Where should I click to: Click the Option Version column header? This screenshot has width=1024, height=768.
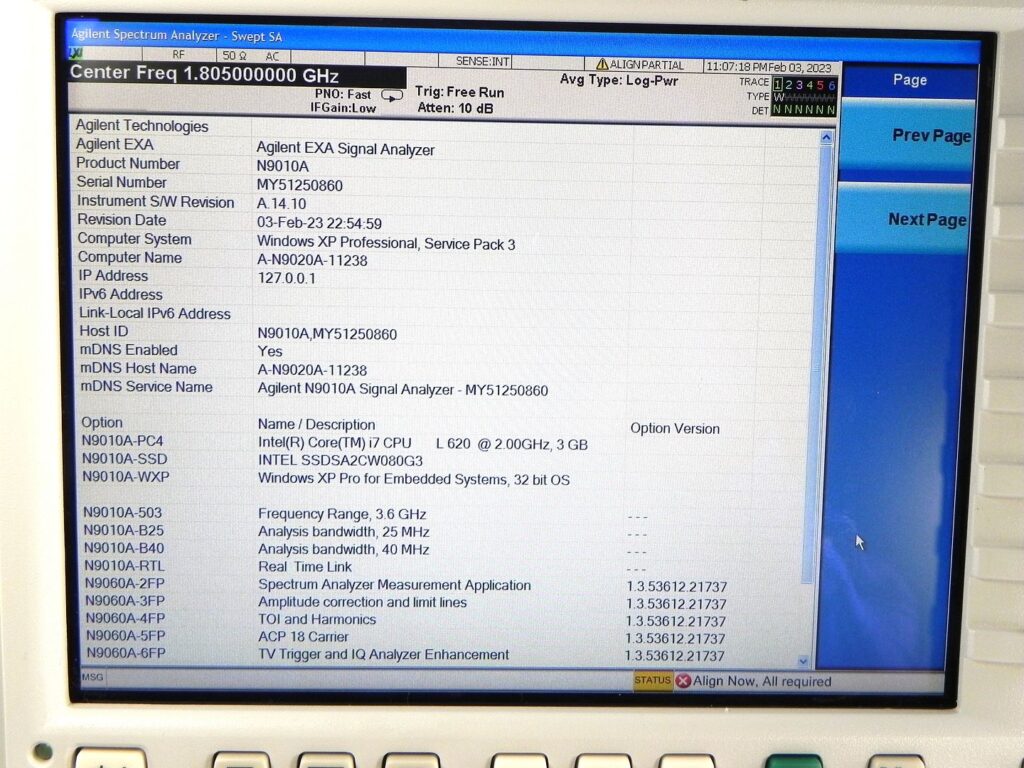pos(675,429)
